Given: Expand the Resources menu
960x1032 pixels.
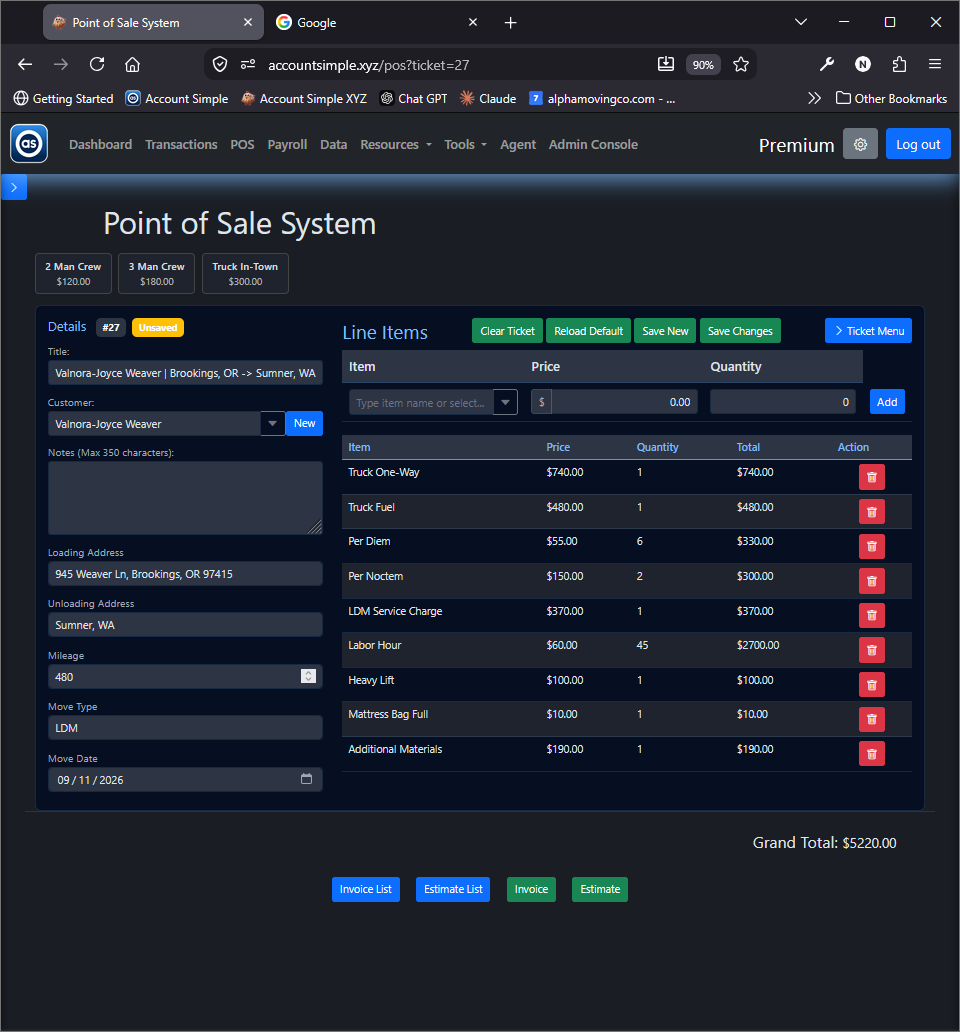Looking at the screenshot, I should (395, 144).
